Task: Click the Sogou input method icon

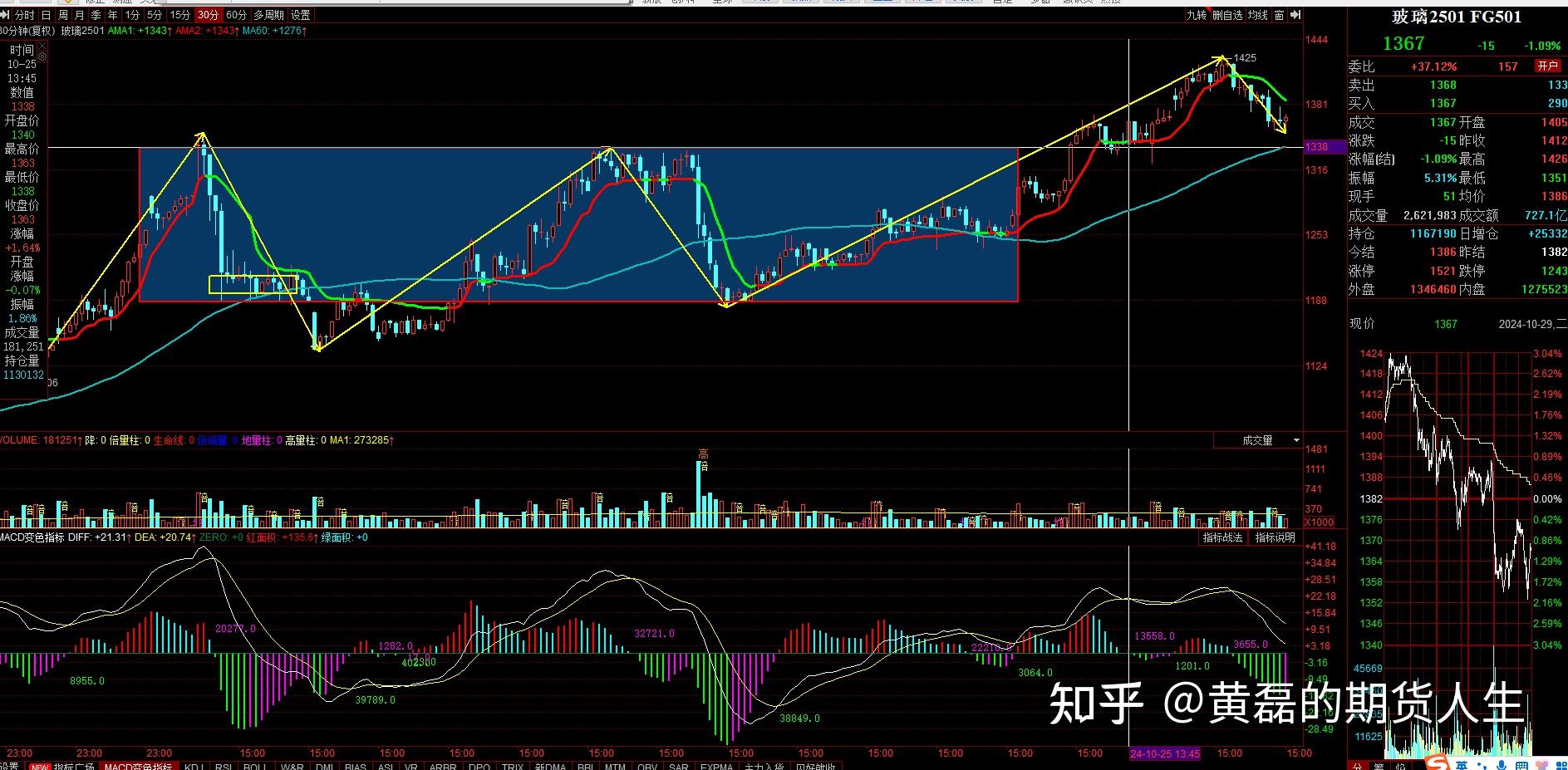Action: click(1436, 763)
